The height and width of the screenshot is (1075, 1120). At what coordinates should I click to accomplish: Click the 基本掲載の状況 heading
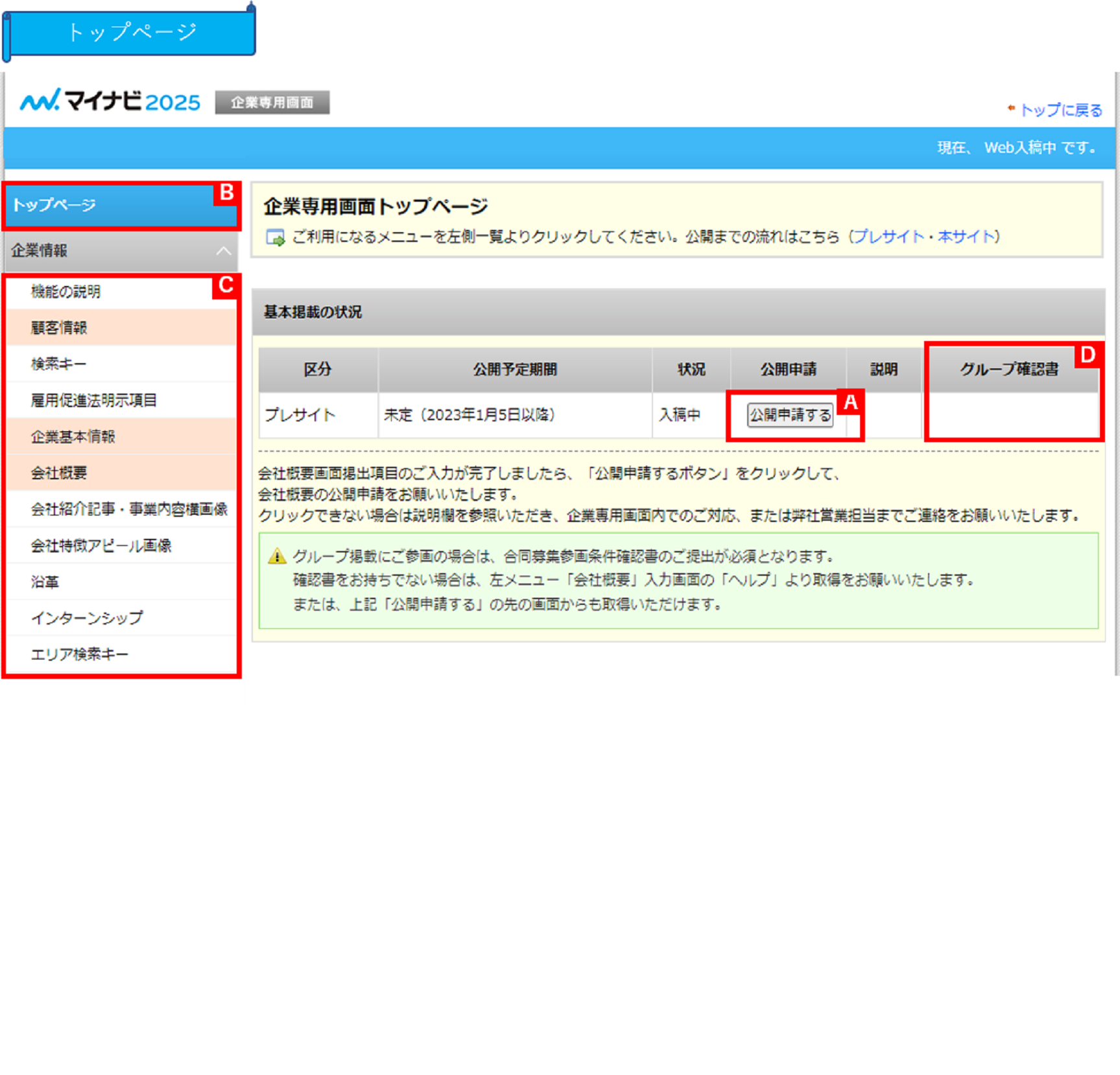point(313,313)
